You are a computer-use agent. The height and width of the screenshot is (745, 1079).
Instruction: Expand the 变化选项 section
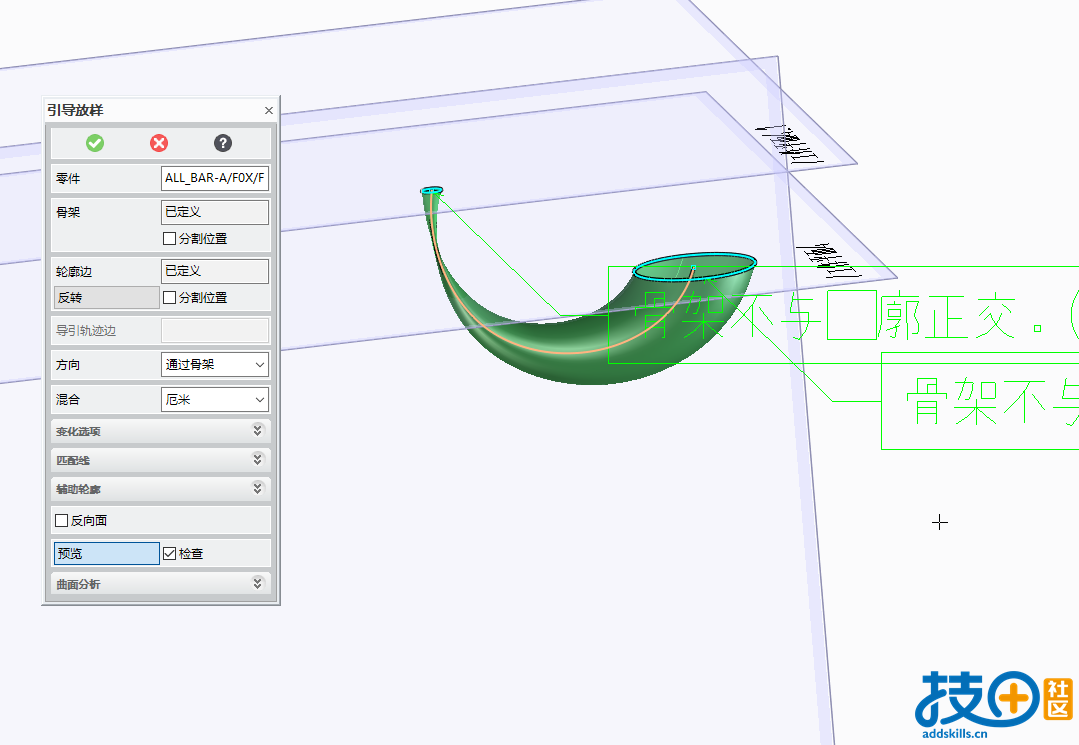161,431
